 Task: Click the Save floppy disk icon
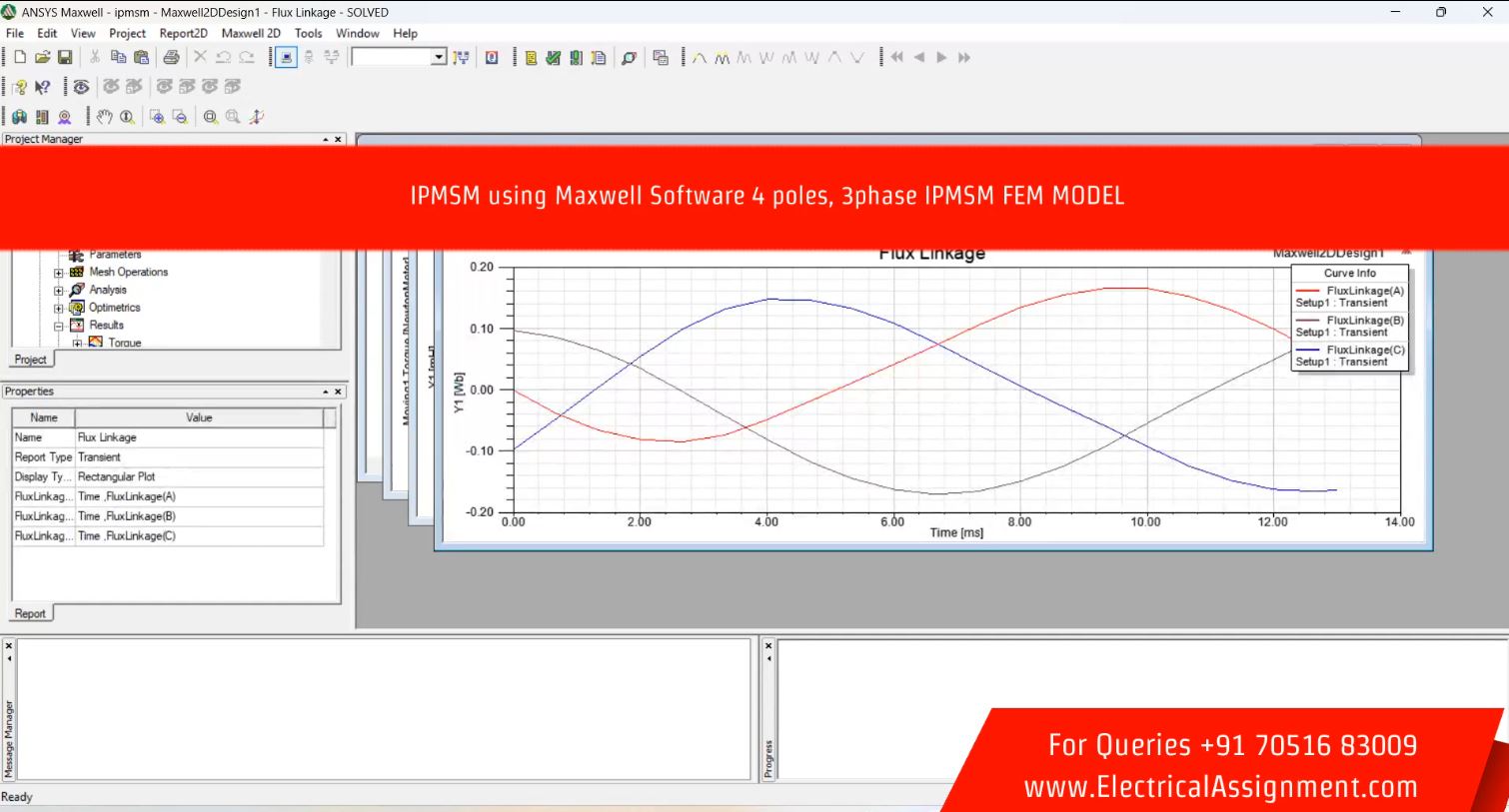65,58
